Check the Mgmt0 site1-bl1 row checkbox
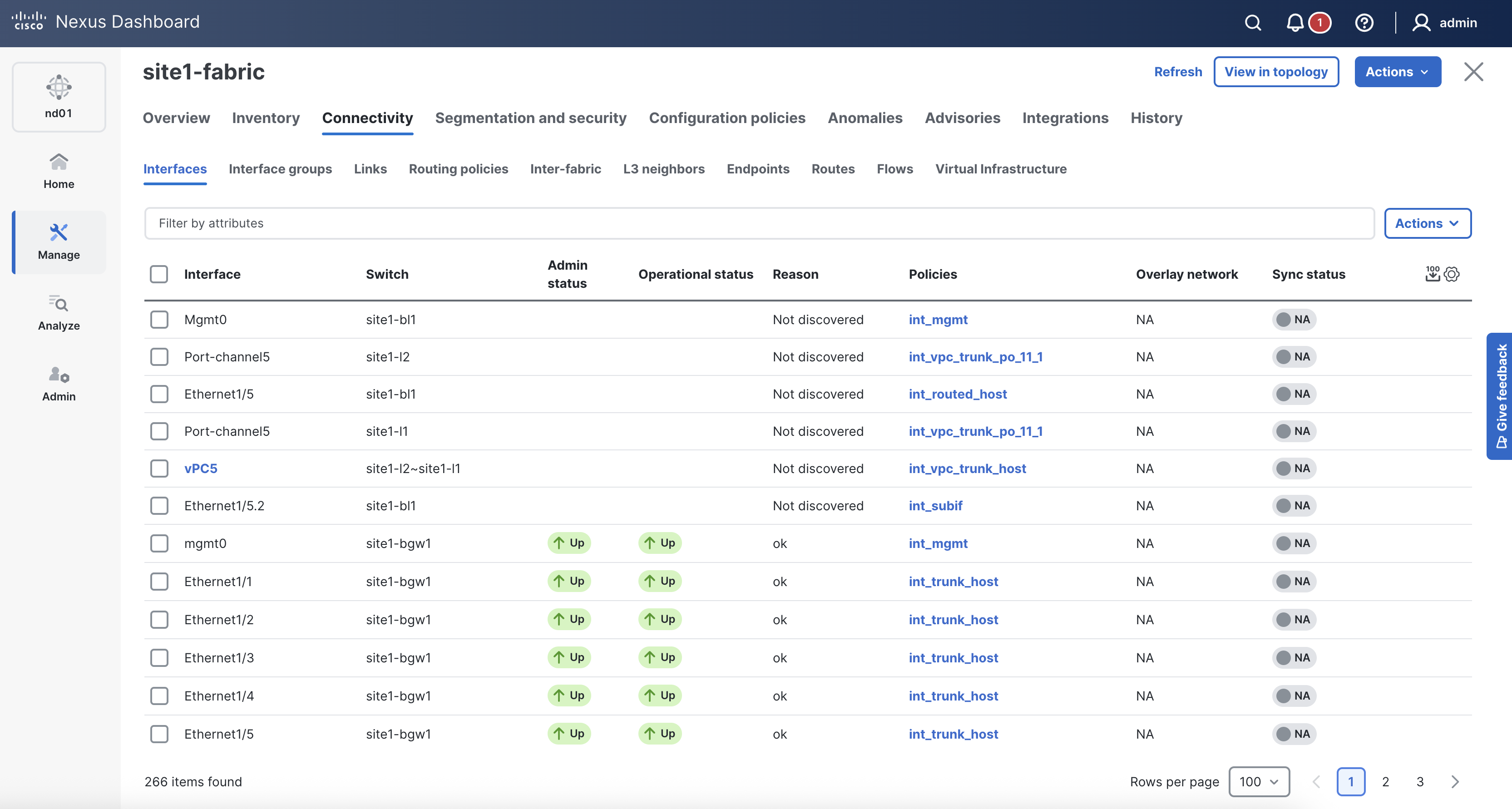 coord(159,320)
